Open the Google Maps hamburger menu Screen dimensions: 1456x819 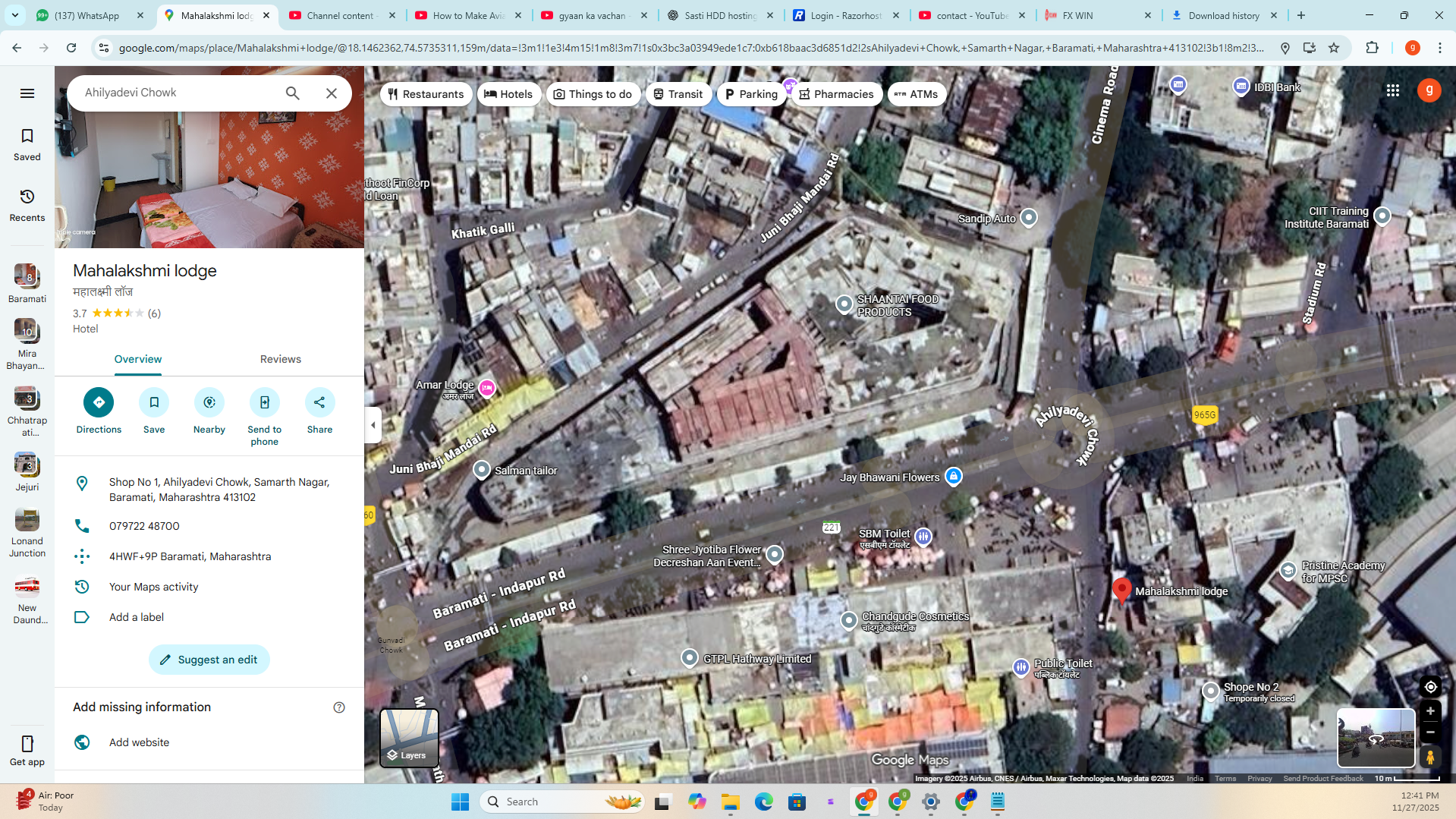click(x=27, y=93)
